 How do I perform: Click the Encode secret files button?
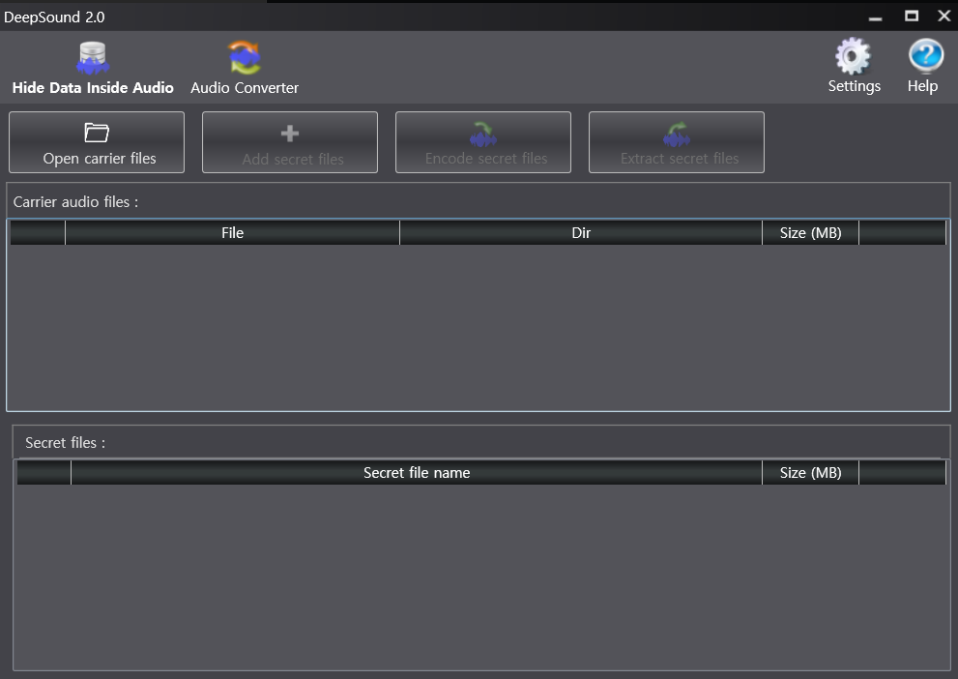click(x=483, y=142)
